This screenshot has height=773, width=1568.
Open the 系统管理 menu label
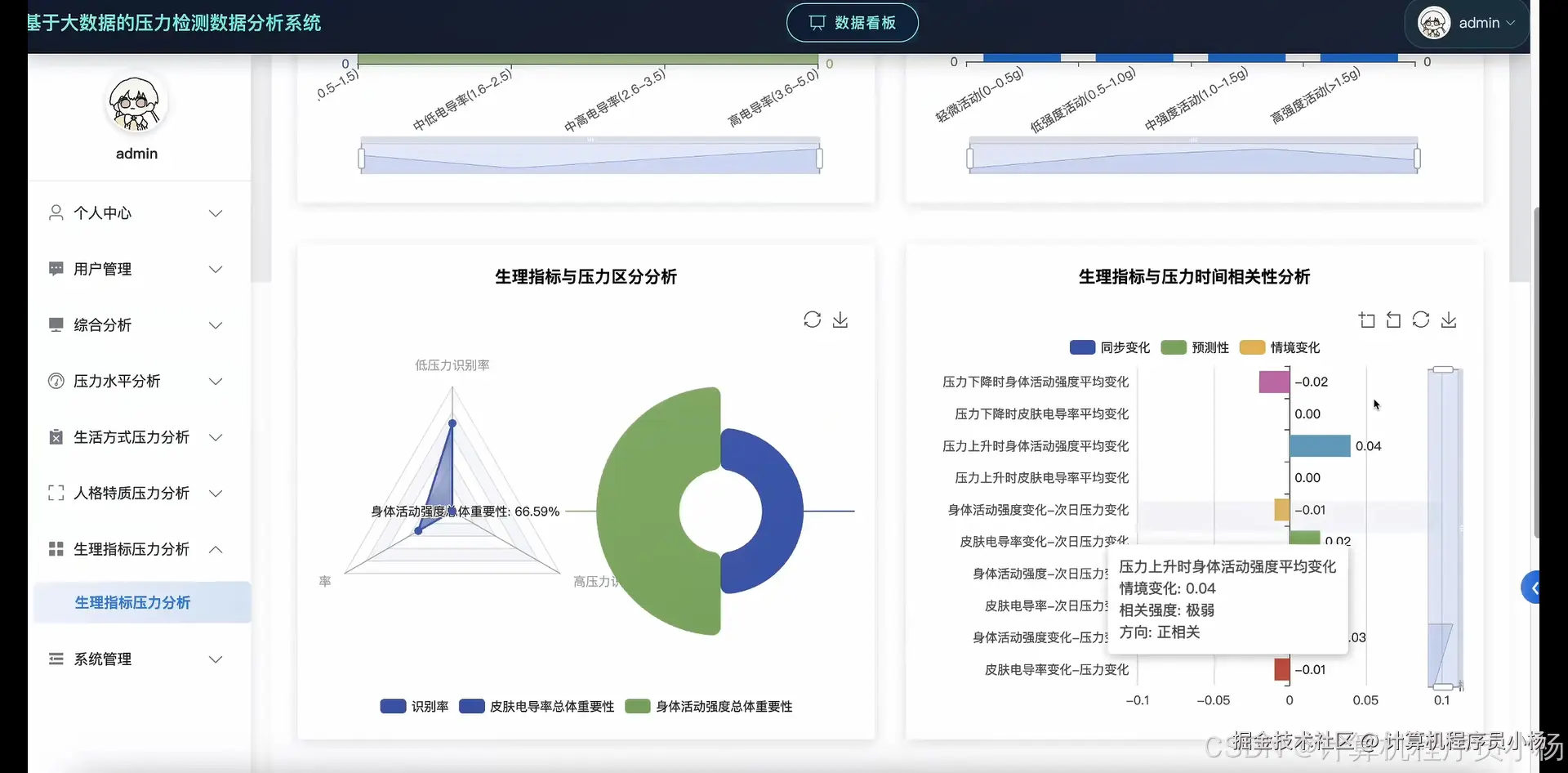(x=102, y=659)
